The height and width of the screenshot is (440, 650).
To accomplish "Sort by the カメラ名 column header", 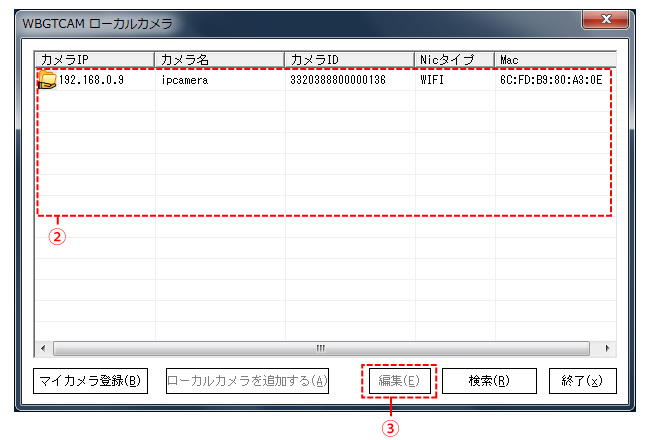I will [220, 60].
